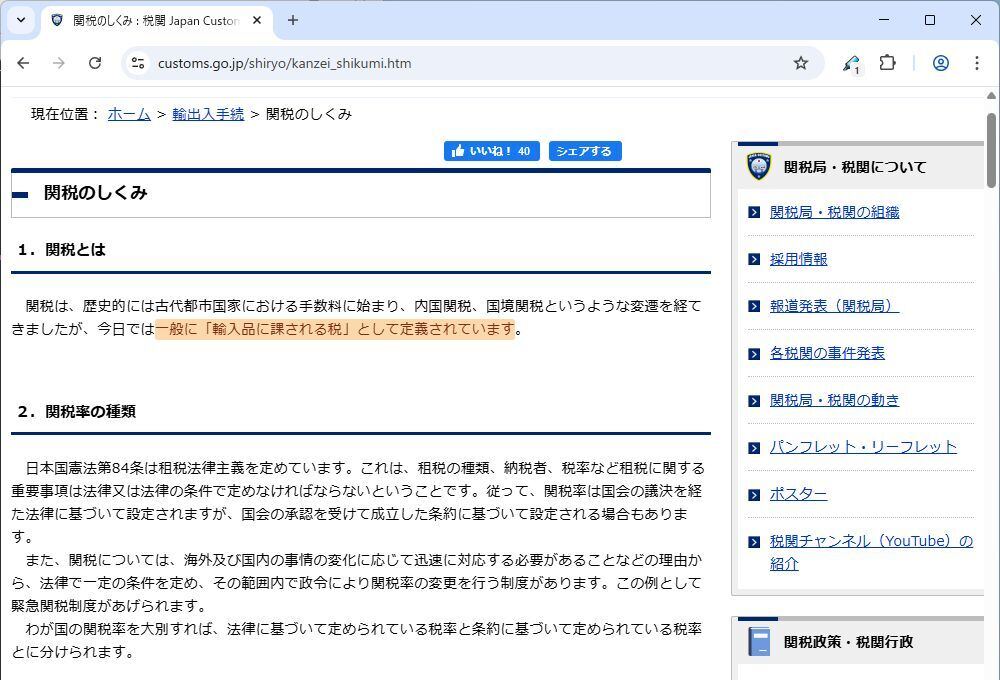Minimize the Chrome window
Screen dimensions: 1000x680
[884, 20]
